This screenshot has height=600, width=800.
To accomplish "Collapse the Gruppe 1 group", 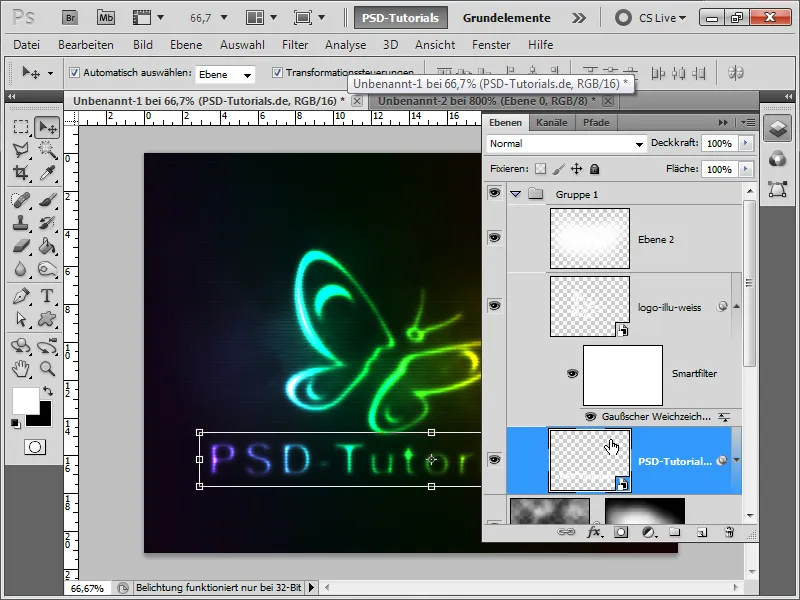I will tap(516, 194).
